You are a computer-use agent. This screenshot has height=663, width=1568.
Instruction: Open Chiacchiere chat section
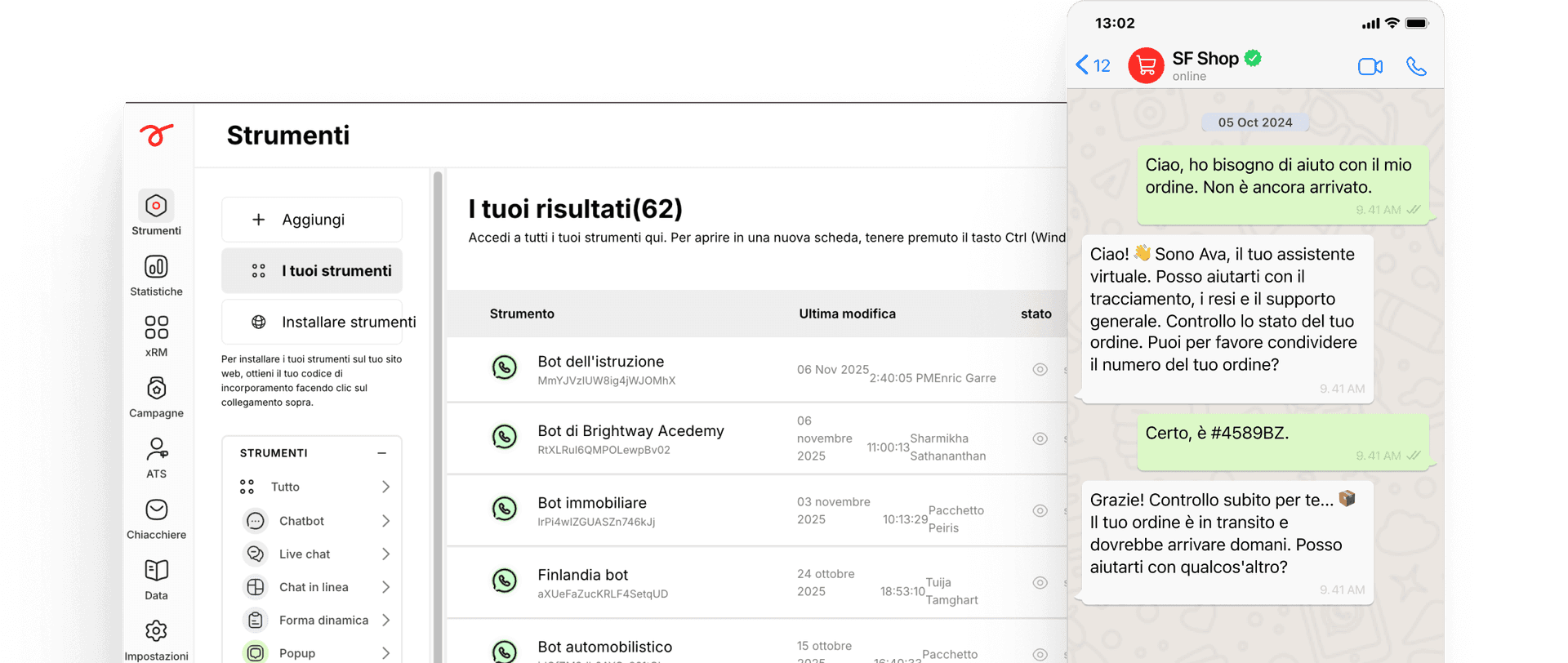(x=156, y=518)
